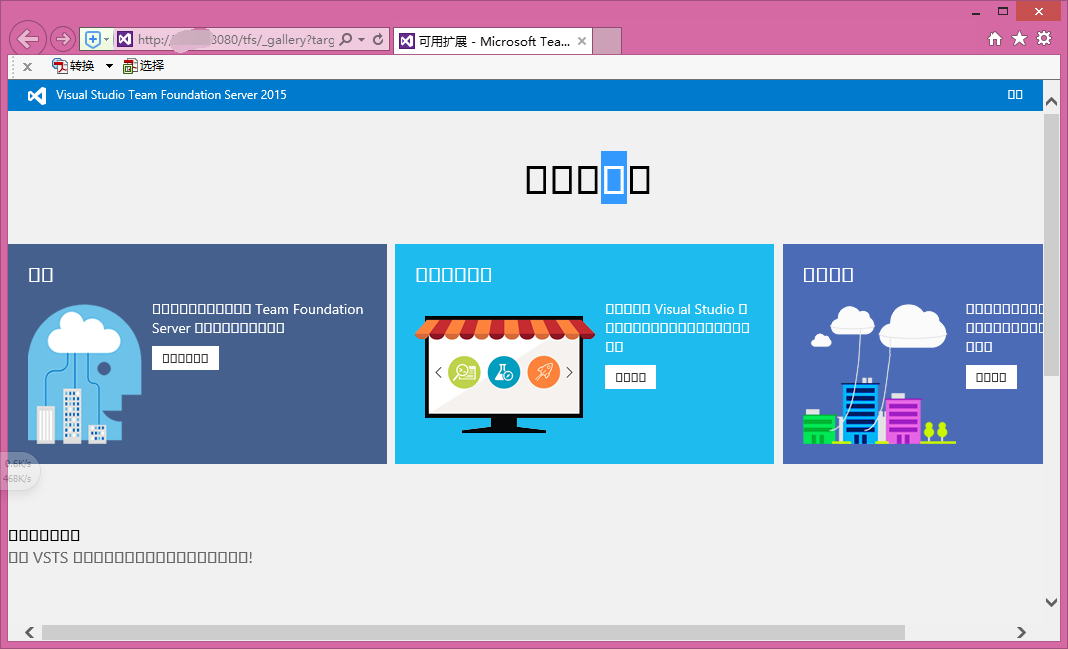This screenshot has width=1068, height=649.
Task: Click the right arrow of horizontal scrollbar
Action: click(x=1021, y=632)
